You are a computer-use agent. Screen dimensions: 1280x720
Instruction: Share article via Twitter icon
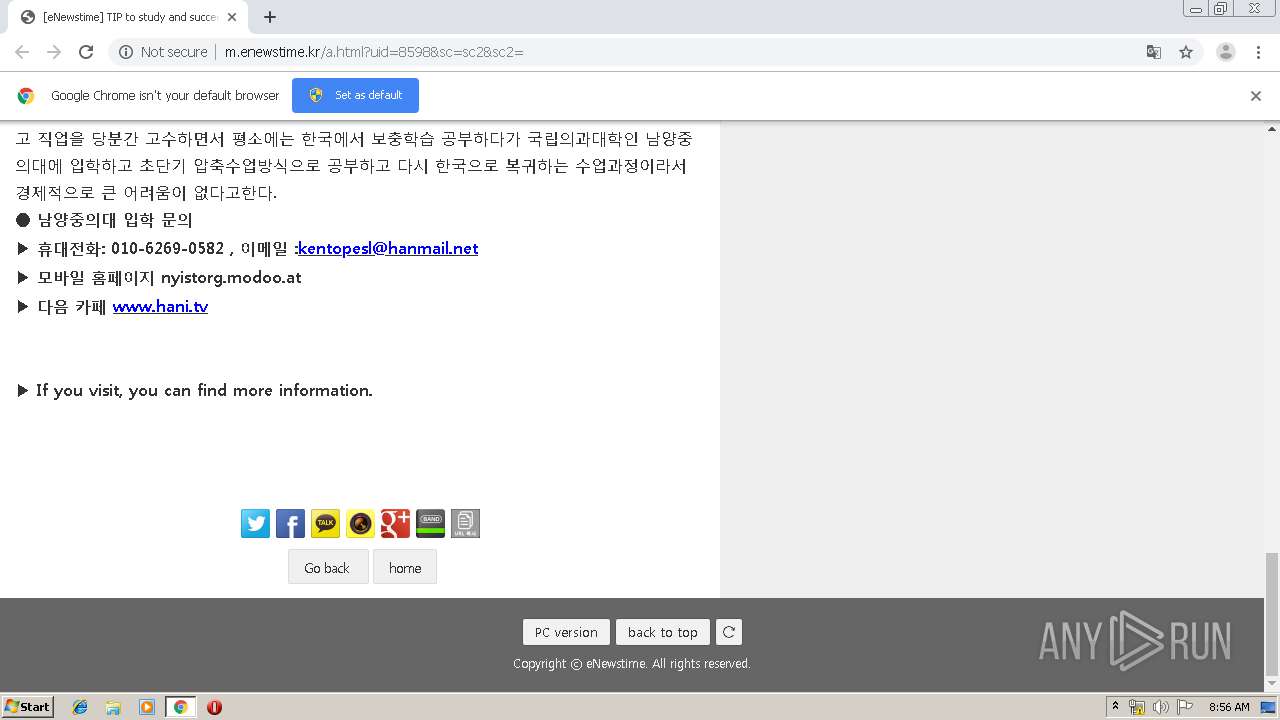click(x=255, y=523)
